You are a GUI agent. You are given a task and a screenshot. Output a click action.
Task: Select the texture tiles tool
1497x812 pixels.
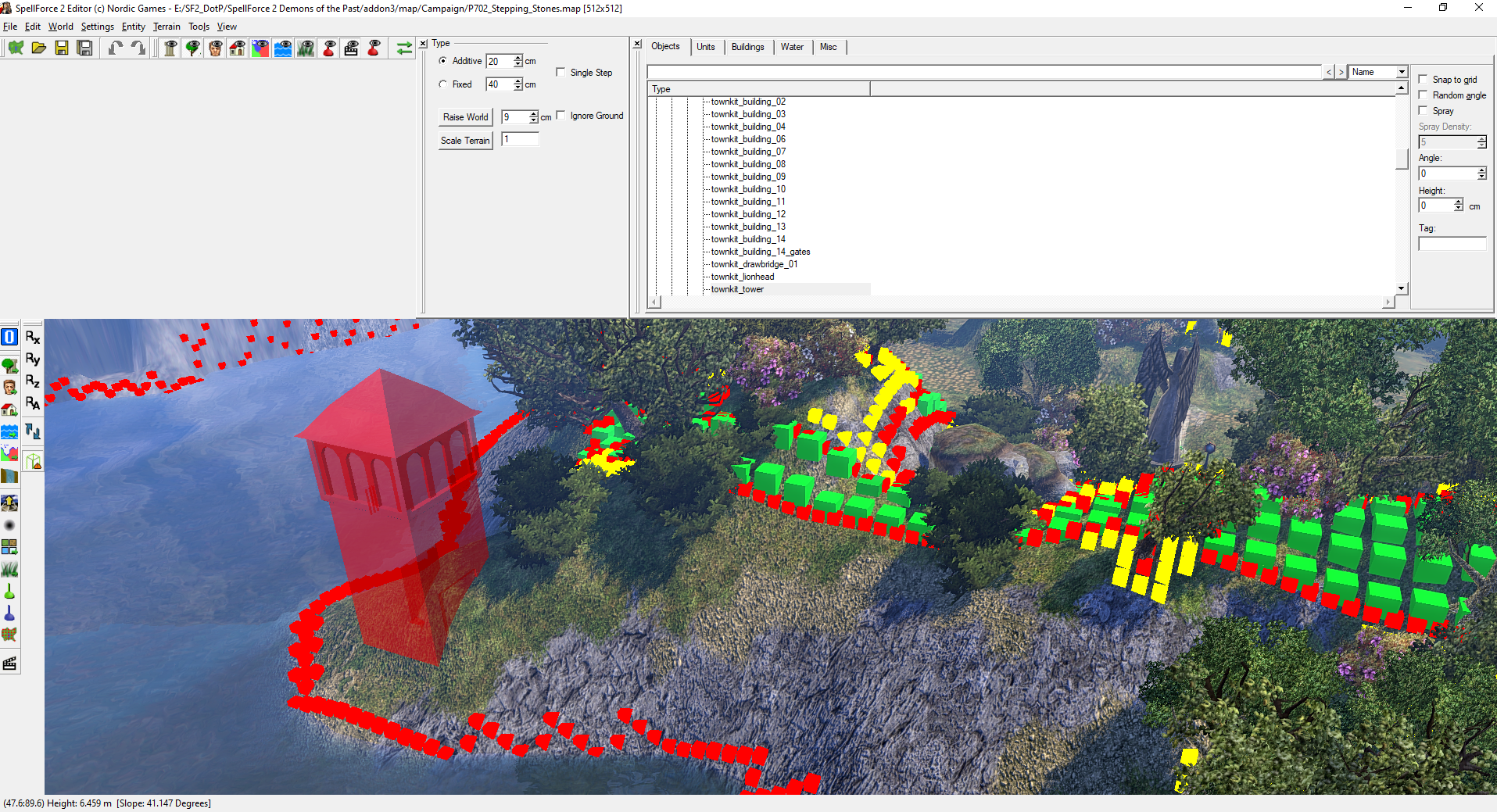[9, 547]
